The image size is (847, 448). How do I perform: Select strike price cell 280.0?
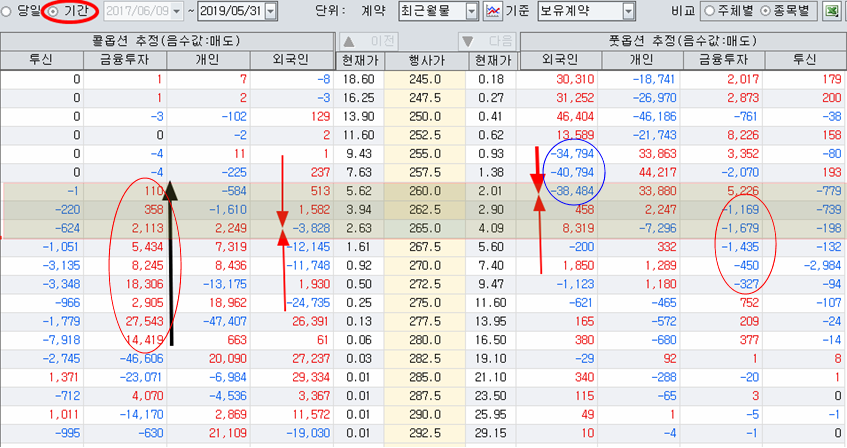tap(425, 340)
